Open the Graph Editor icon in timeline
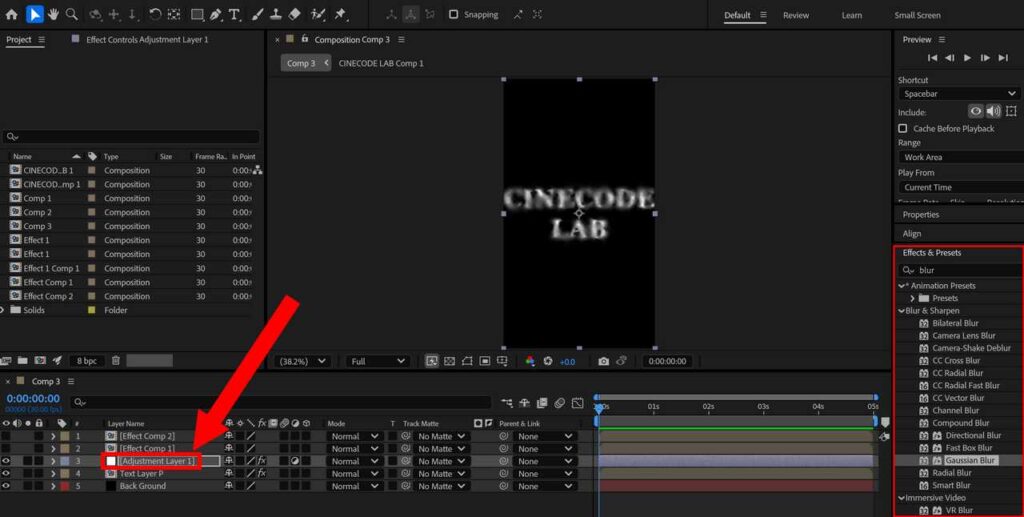Screen dimensions: 1024x517 pos(577,403)
